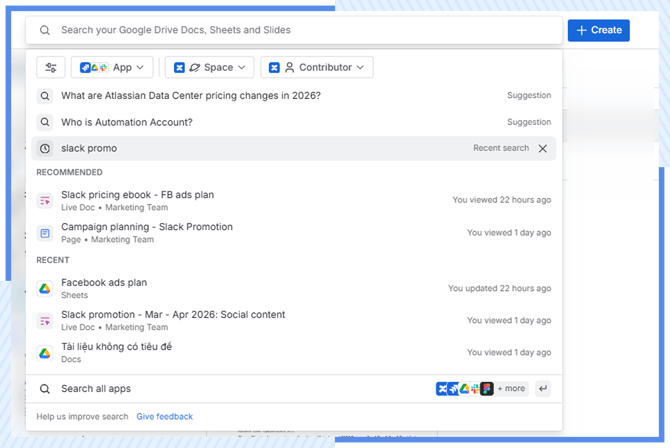
Task: Click the Live Doc icon for Slack pricing ebook
Action: pyautogui.click(x=45, y=200)
